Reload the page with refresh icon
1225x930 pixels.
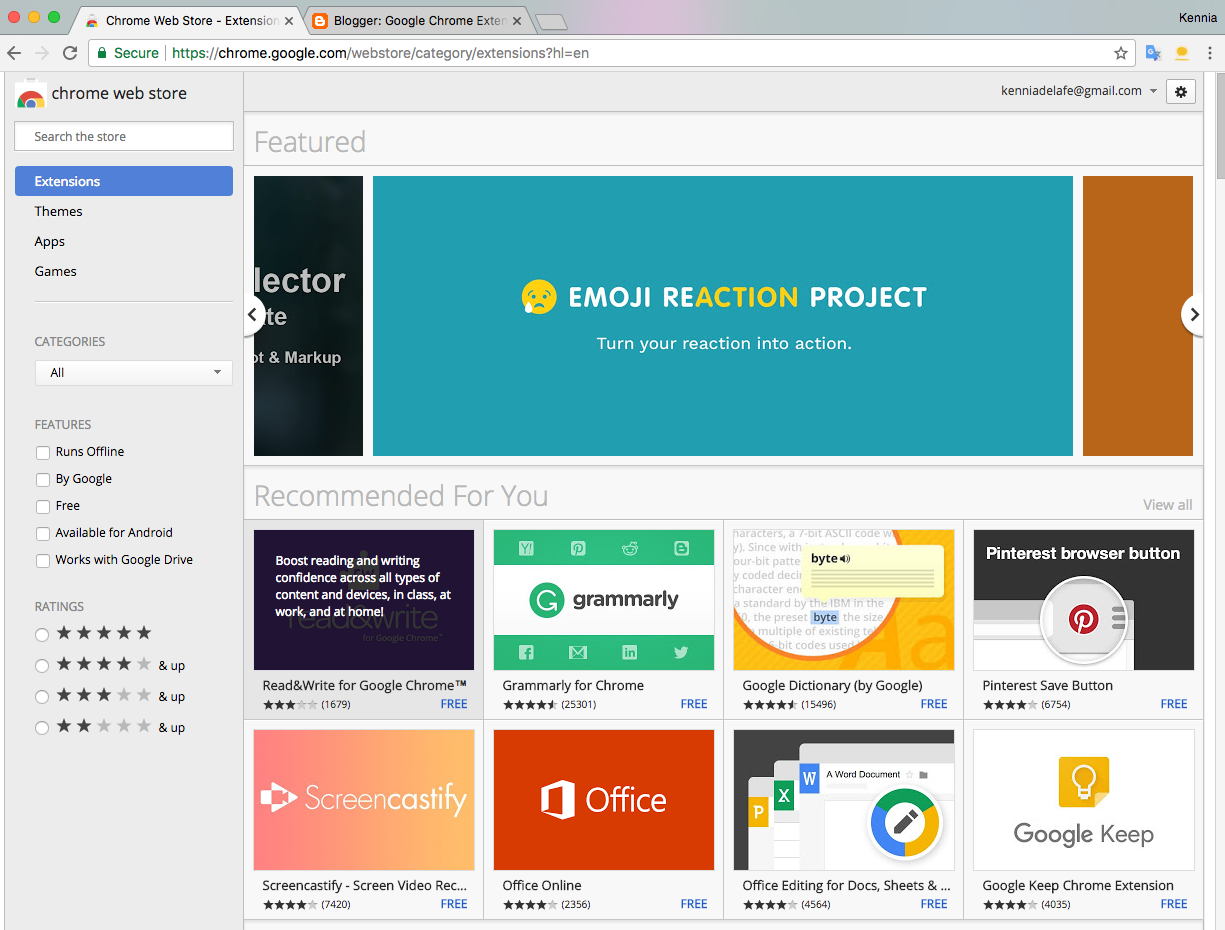point(70,53)
